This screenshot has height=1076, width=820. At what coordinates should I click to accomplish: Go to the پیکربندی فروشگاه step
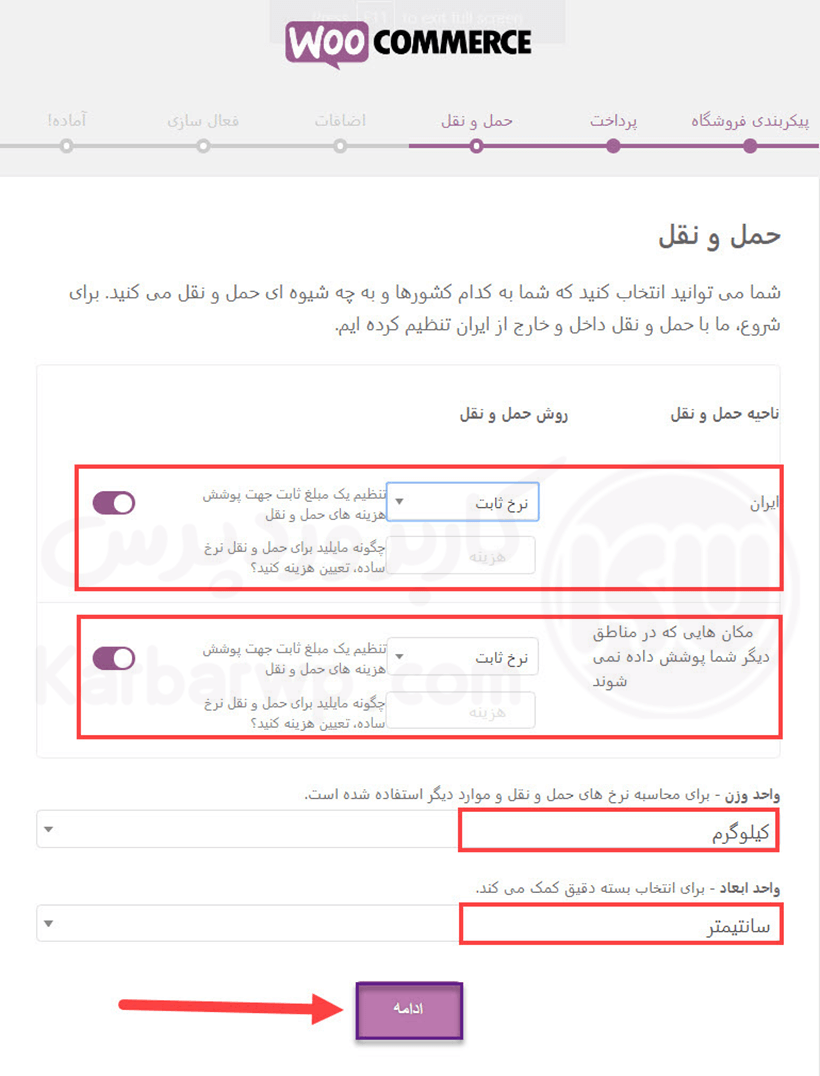coord(750,121)
